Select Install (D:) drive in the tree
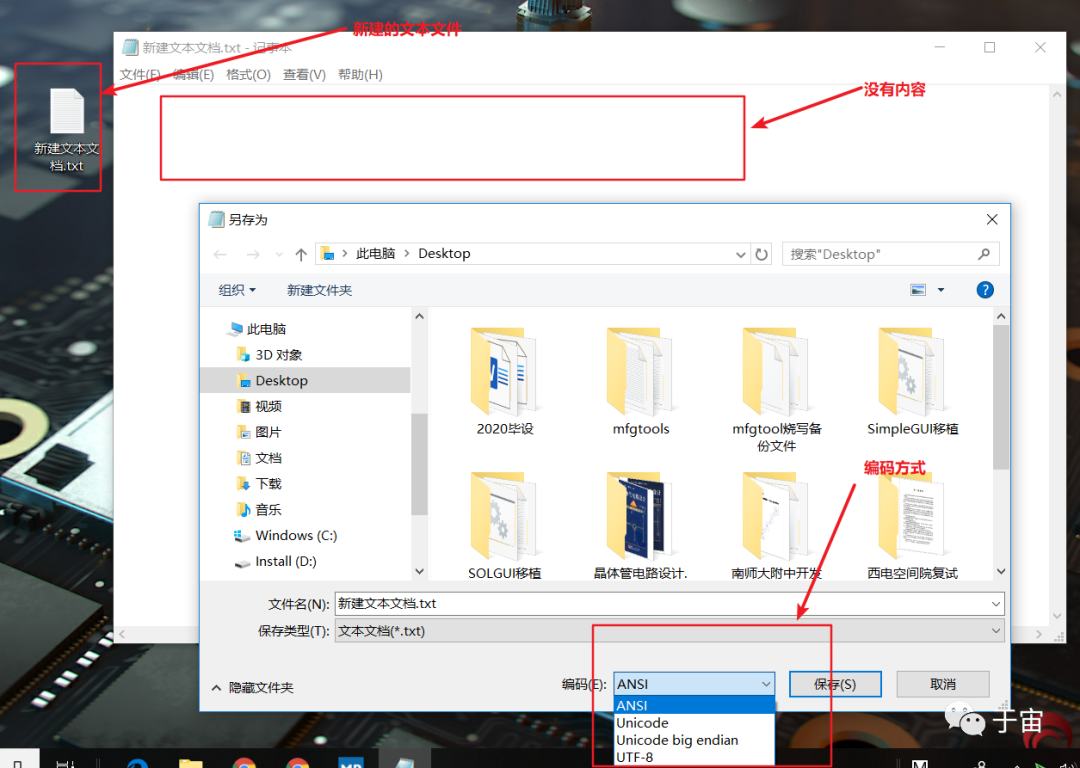 [285, 561]
